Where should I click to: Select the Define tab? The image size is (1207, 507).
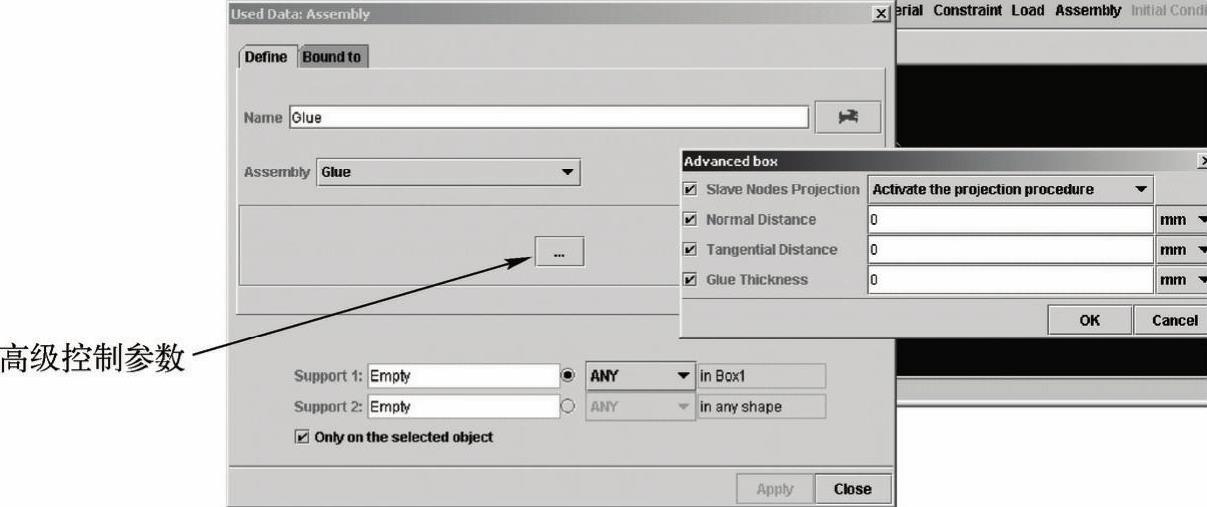[x=266, y=58]
